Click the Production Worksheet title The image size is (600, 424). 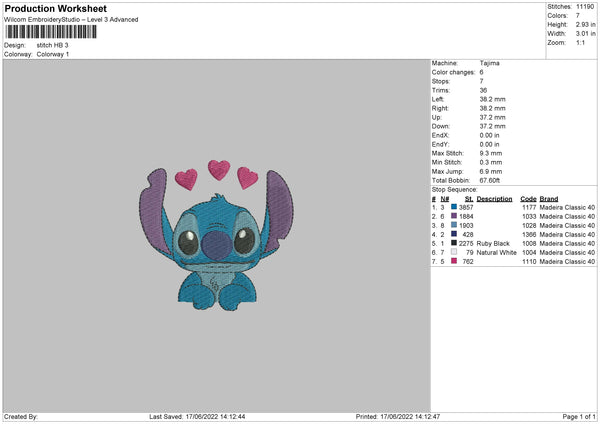(x=56, y=8)
